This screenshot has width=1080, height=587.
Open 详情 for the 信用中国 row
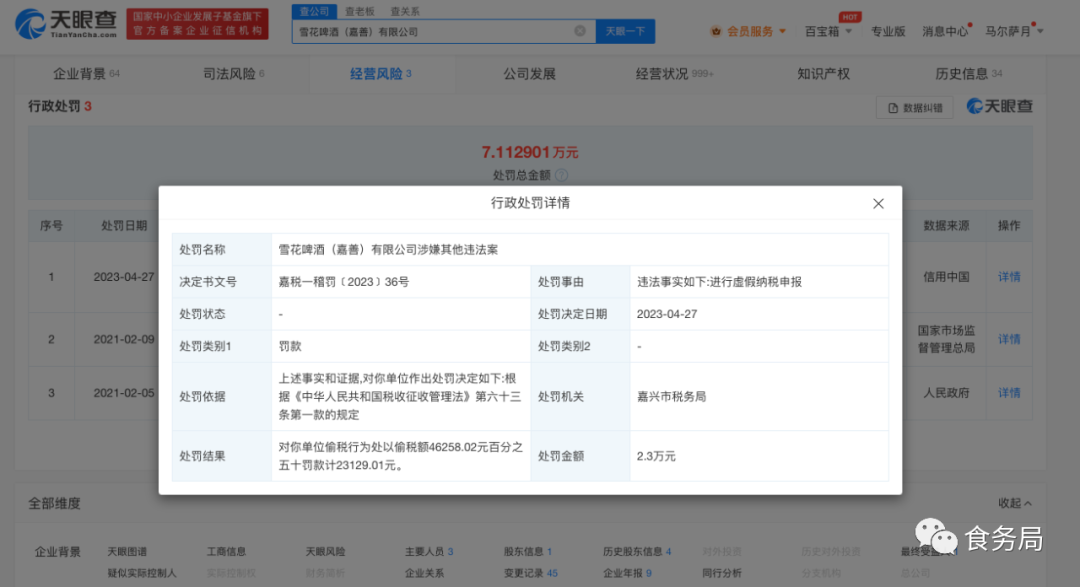1009,276
